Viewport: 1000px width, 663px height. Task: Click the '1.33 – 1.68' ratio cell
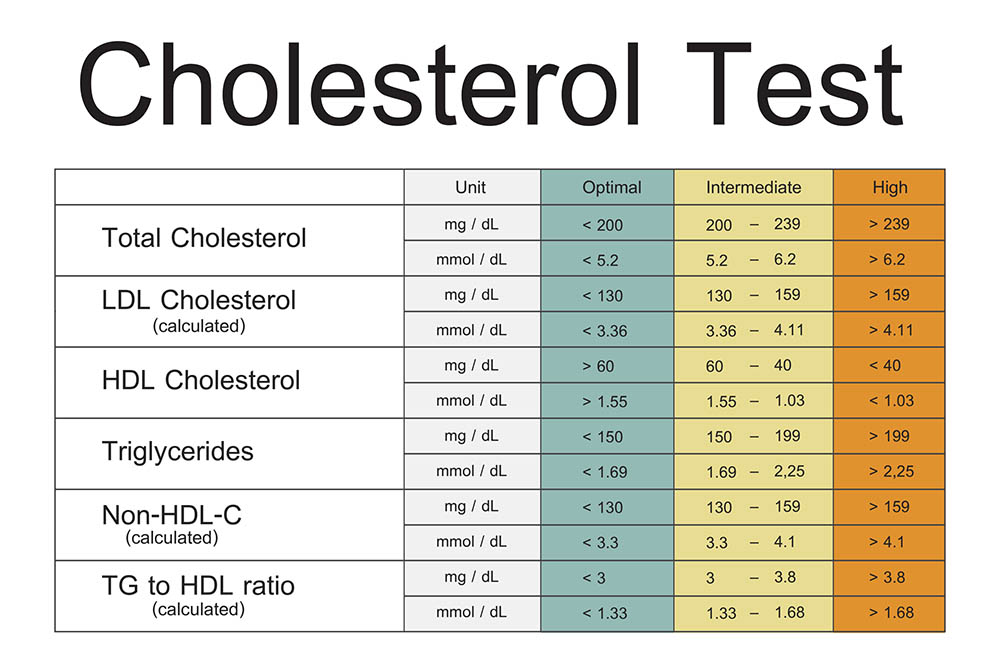(753, 612)
